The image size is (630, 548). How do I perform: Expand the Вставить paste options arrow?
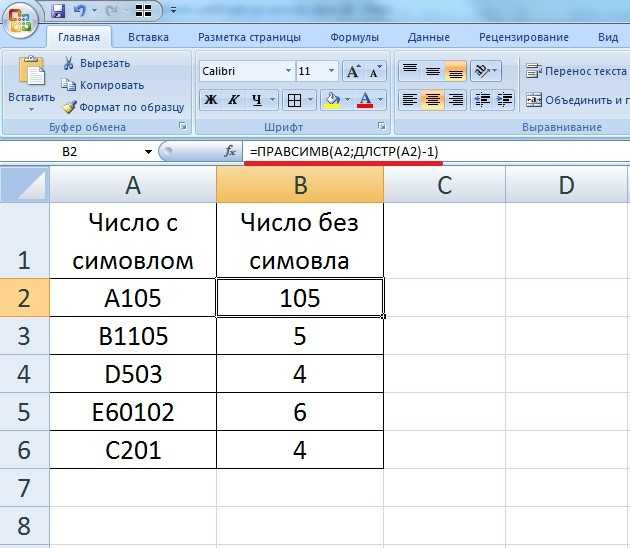[x=31, y=109]
